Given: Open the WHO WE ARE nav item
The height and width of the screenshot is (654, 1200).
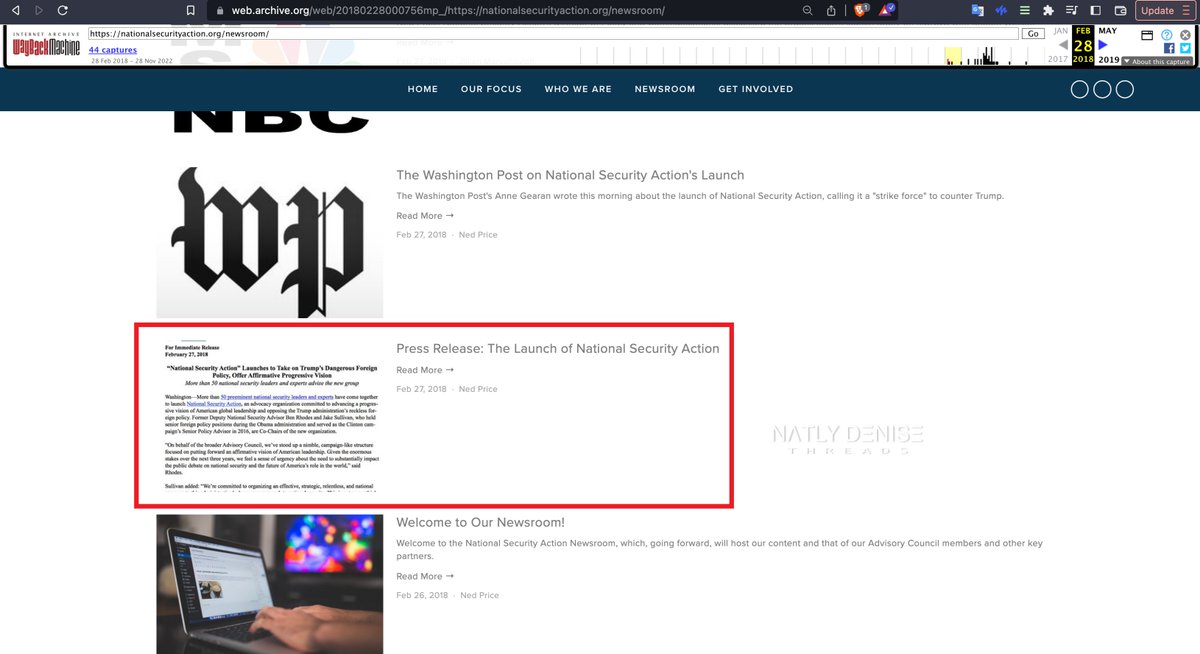Looking at the screenshot, I should (578, 89).
